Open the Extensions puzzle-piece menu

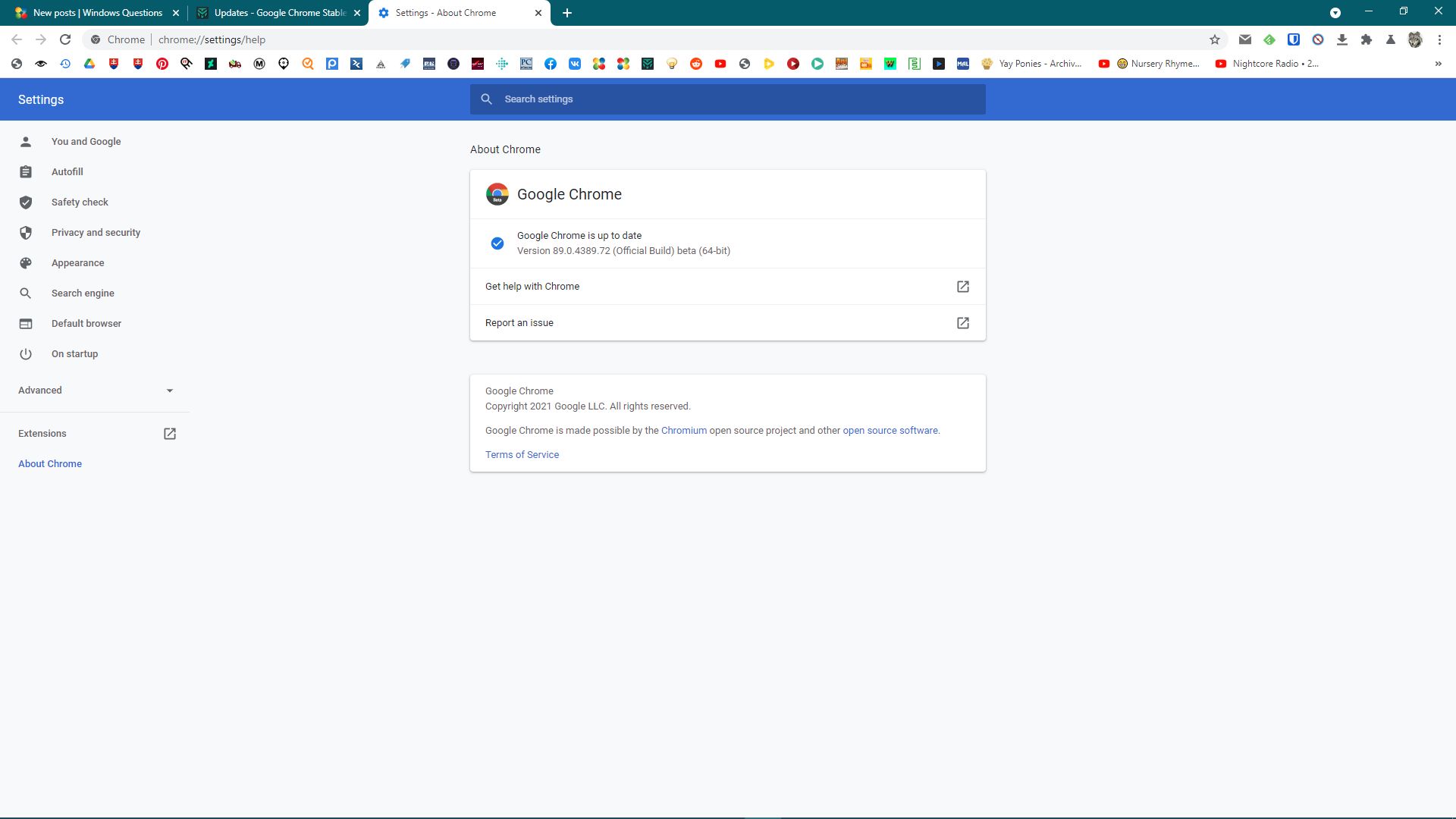[1367, 39]
